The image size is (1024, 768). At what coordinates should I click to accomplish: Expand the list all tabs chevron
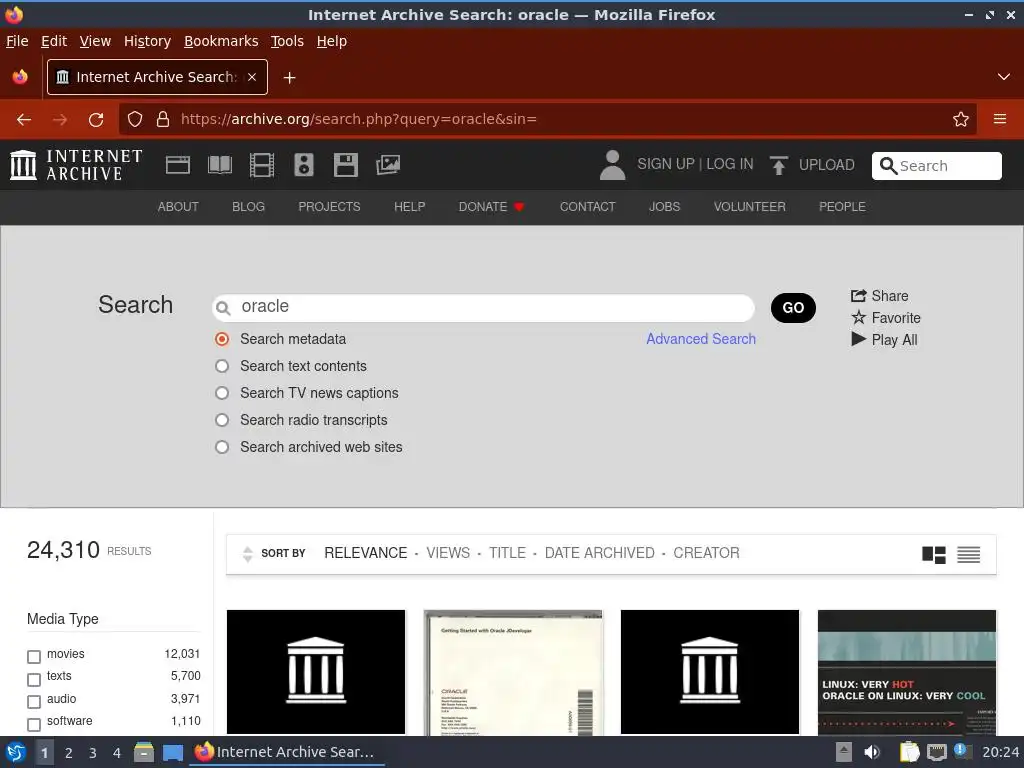[x=1004, y=77]
